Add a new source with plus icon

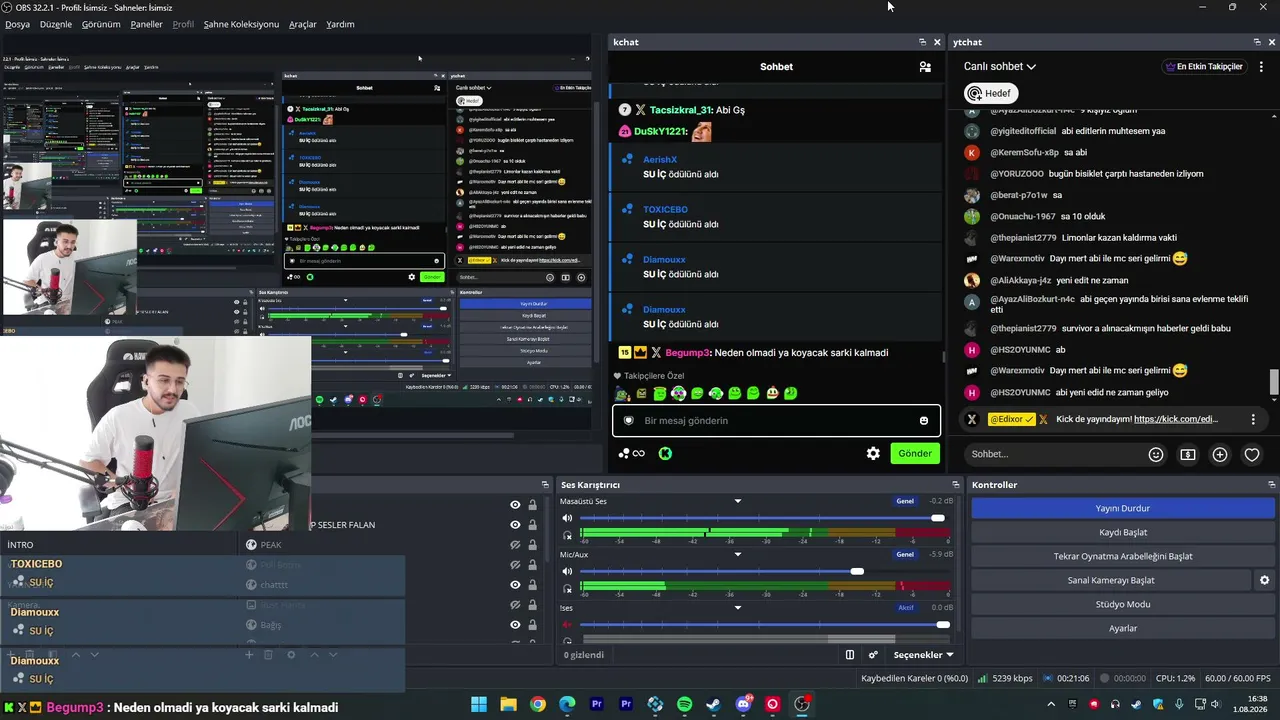[x=249, y=654]
